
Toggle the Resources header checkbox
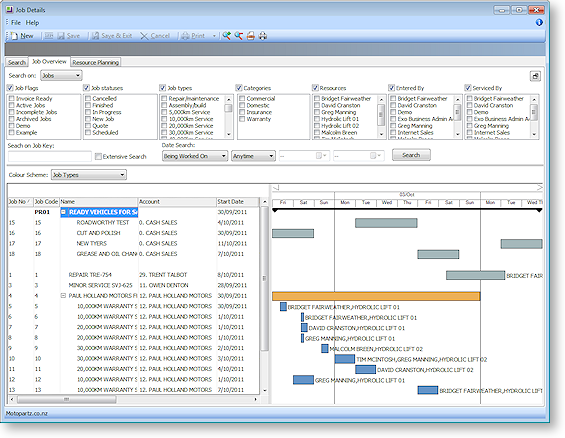(x=315, y=88)
